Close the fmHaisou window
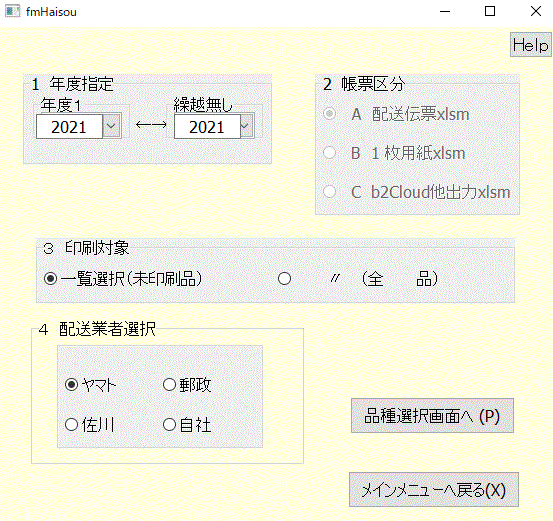 536,11
